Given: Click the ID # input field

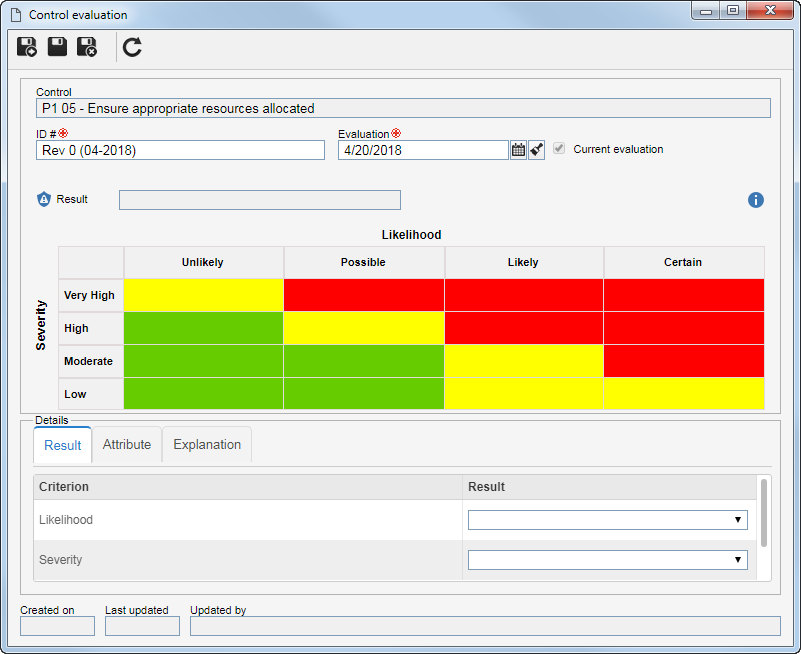Looking at the screenshot, I should [180, 150].
